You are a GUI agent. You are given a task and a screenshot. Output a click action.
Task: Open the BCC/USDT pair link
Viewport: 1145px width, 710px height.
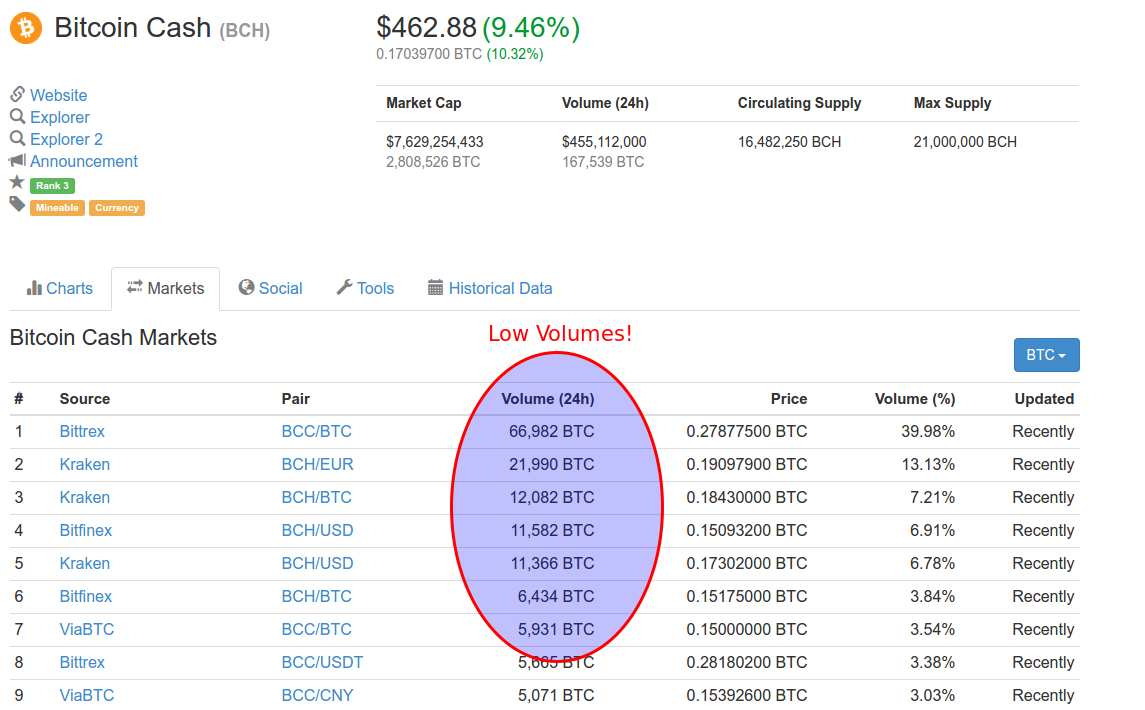[x=322, y=663]
